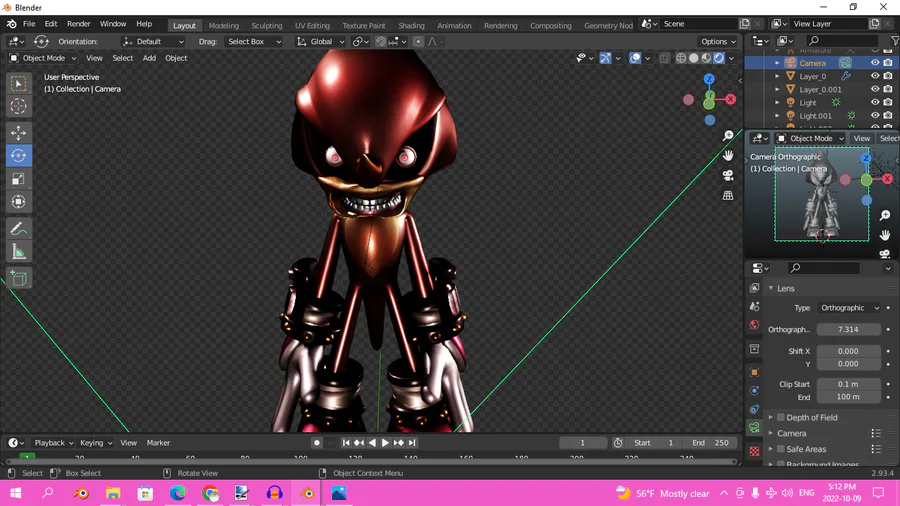Open the Playback dropdown in timeline
This screenshot has height=506, width=900.
point(53,443)
